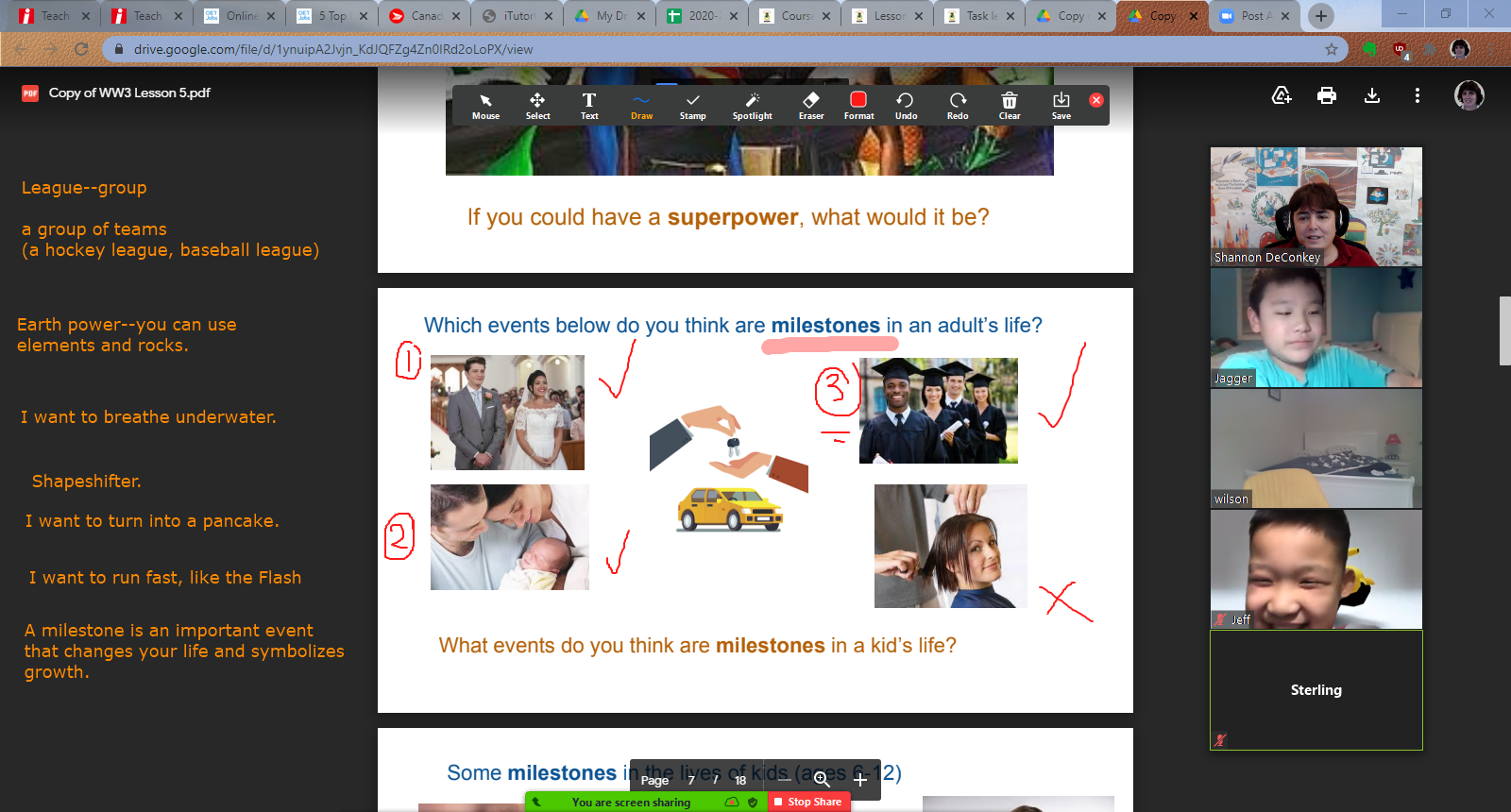Select Sterling's participant tile
This screenshot has width=1511, height=812.
[1316, 690]
